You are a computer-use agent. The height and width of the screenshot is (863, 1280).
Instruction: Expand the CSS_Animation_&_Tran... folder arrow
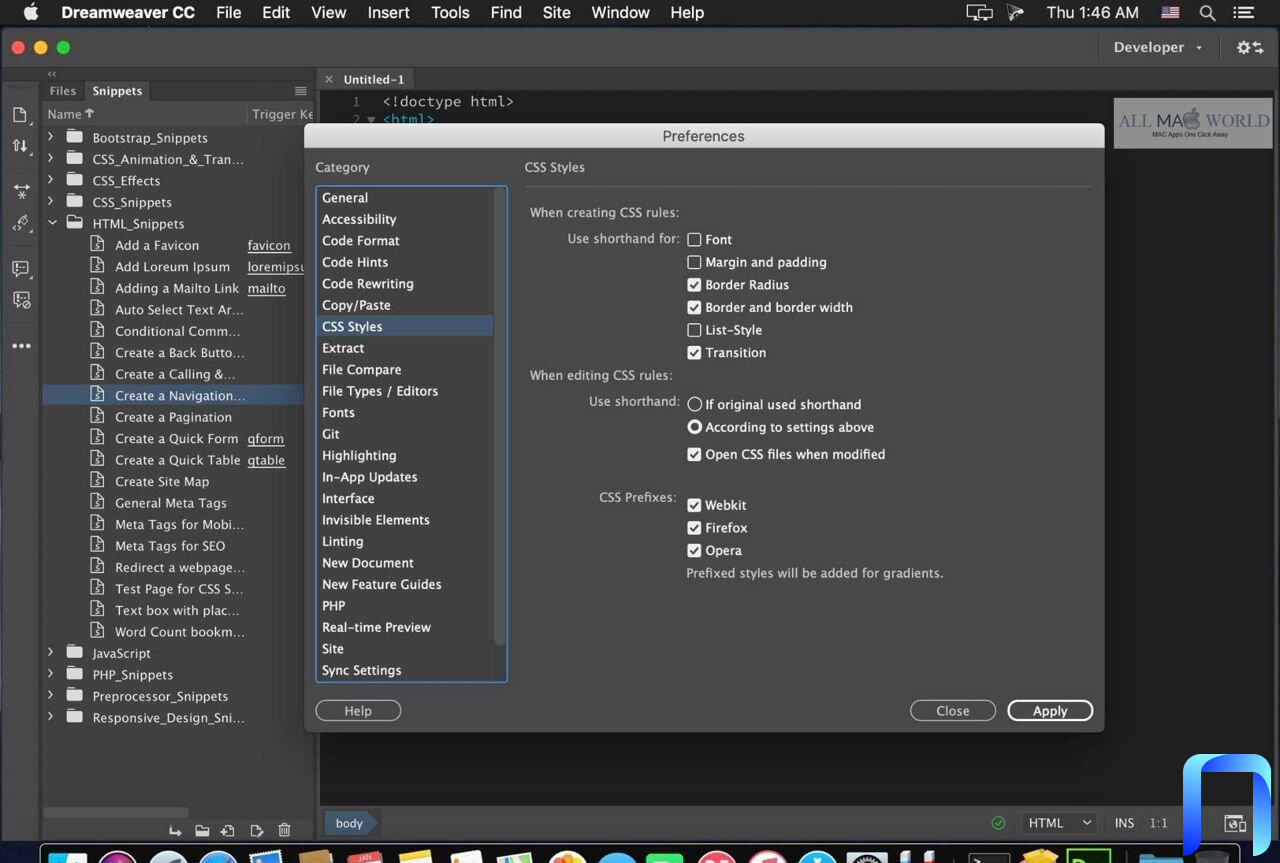[x=51, y=158]
